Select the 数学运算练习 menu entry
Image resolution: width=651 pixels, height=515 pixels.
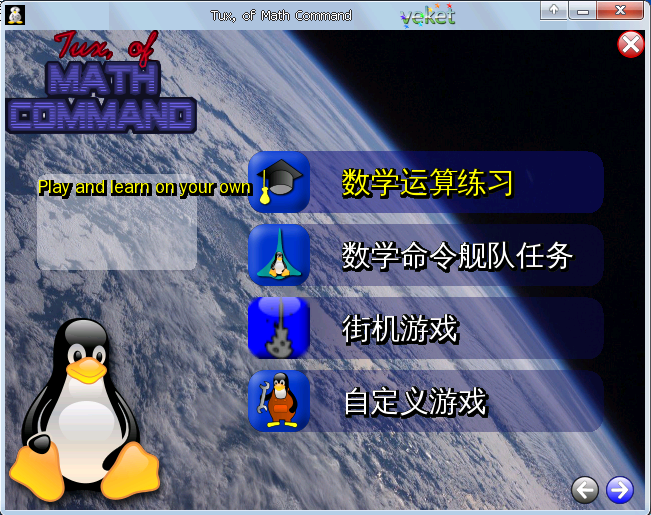[x=428, y=182]
